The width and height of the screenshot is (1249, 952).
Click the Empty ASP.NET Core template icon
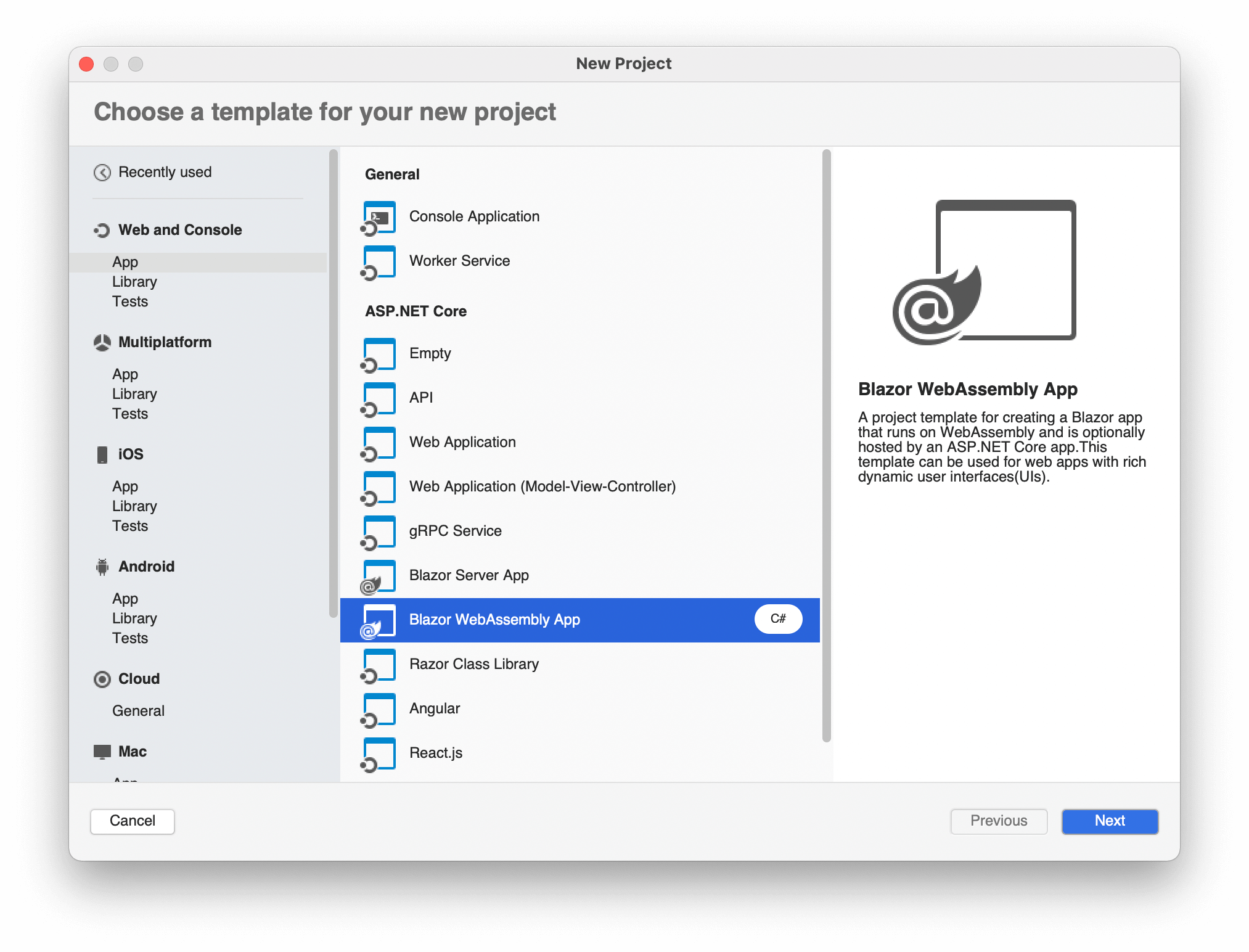379,355
